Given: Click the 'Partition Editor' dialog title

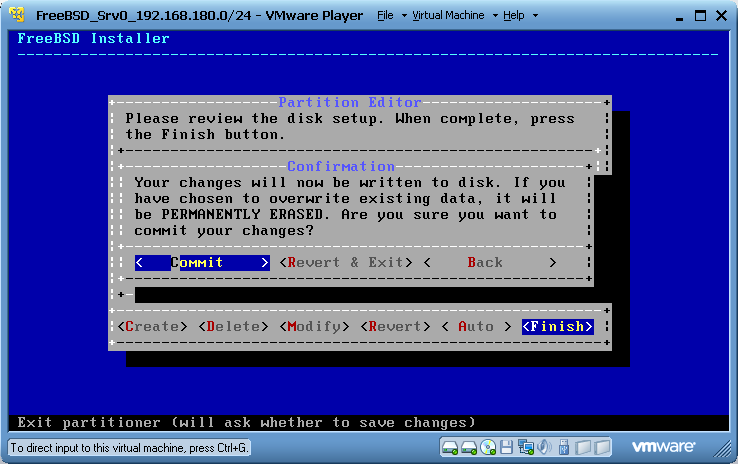Looking at the screenshot, I should [x=350, y=102].
